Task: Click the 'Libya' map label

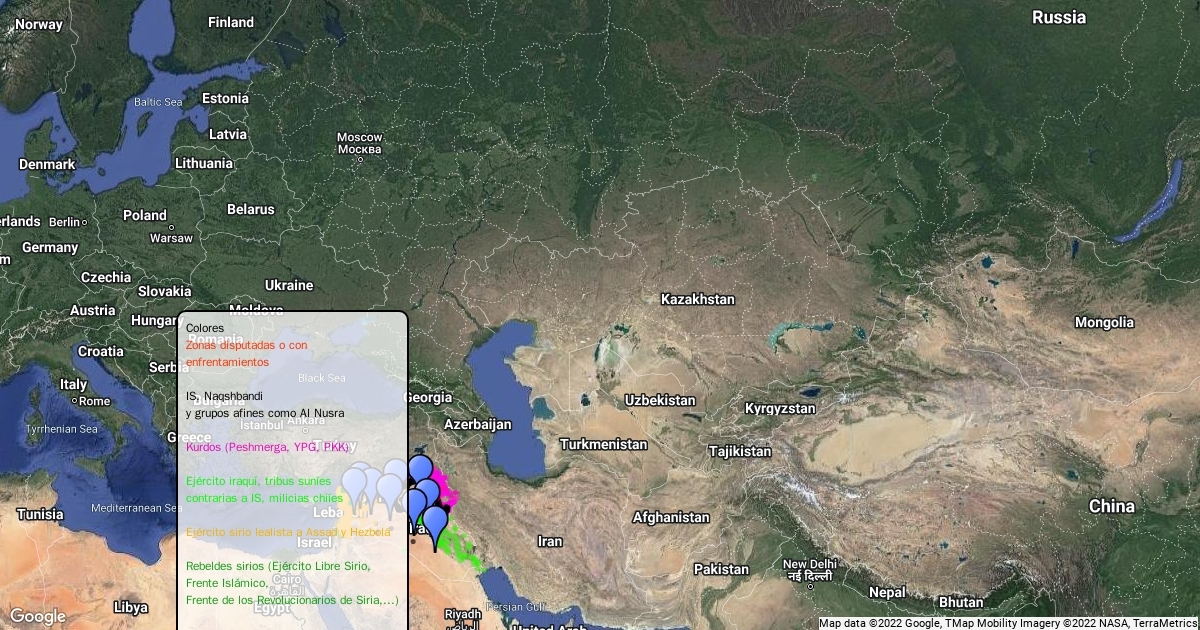Action: click(130, 607)
